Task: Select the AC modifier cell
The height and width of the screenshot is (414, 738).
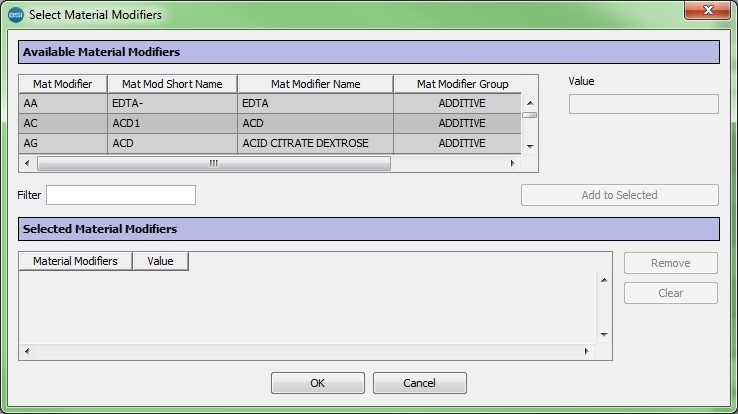Action: point(63,123)
